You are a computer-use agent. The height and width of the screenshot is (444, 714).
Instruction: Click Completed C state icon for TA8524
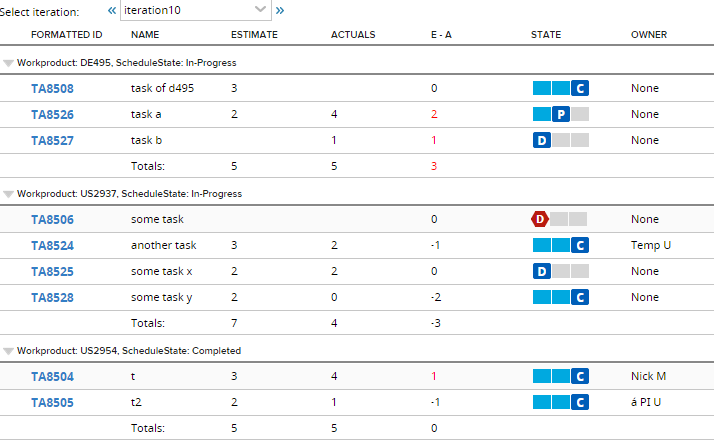pyautogui.click(x=580, y=245)
